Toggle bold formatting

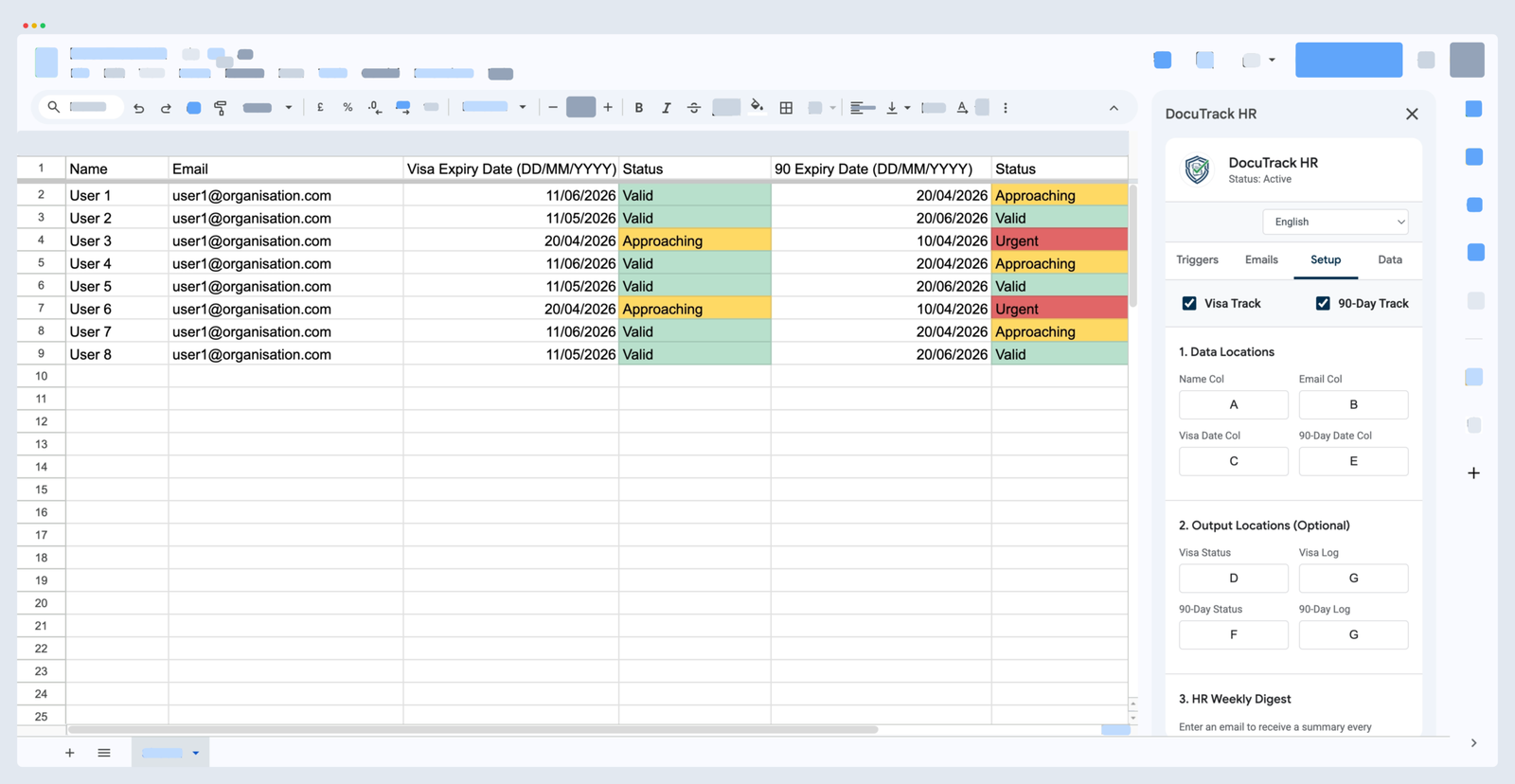tap(639, 108)
